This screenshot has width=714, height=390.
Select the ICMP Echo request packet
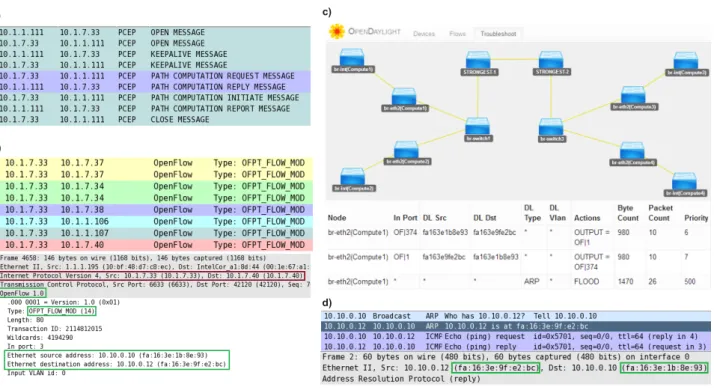516,336
